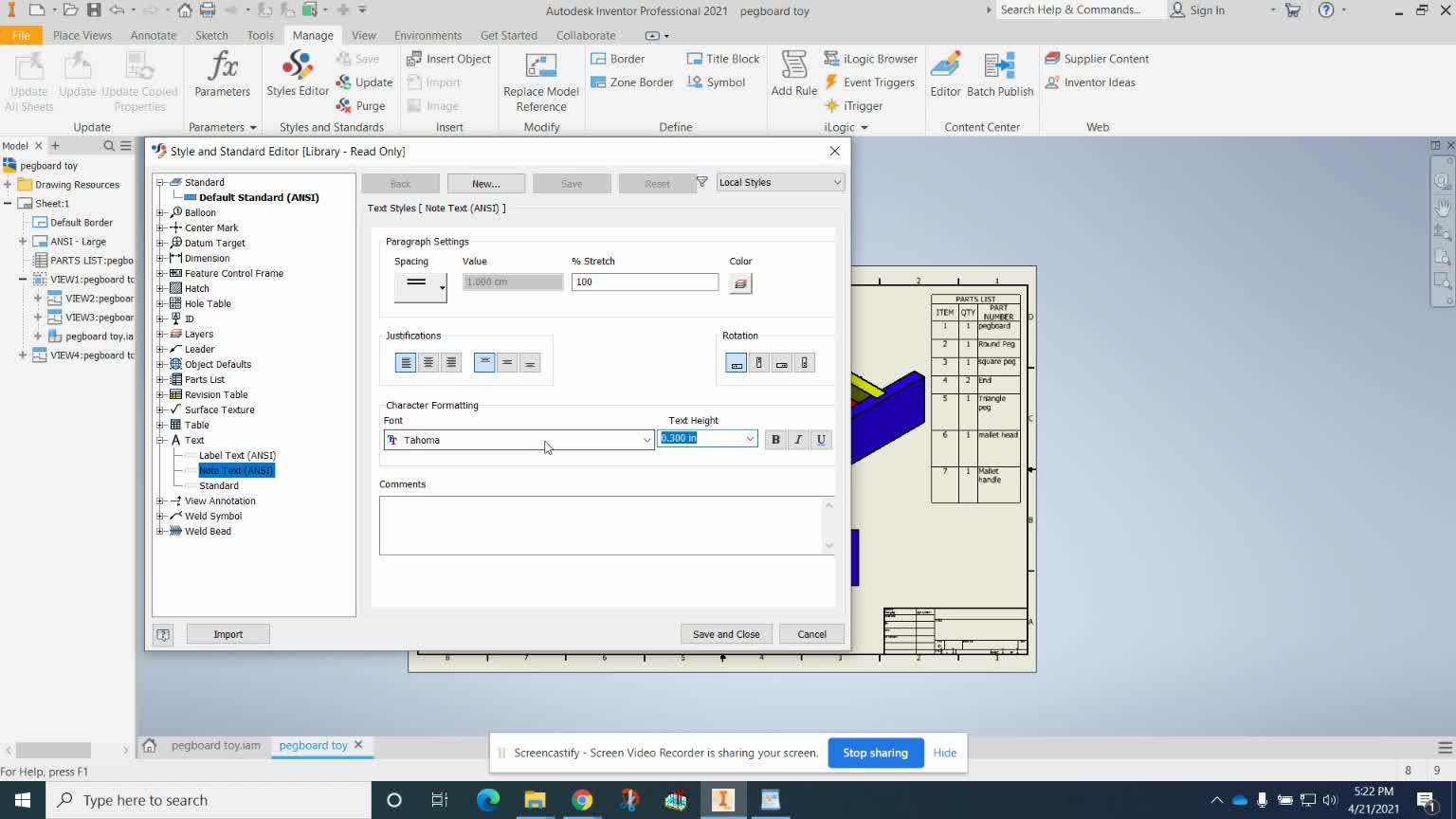Viewport: 1456px width, 819px height.
Task: Select top vertical justification
Action: [x=484, y=363]
